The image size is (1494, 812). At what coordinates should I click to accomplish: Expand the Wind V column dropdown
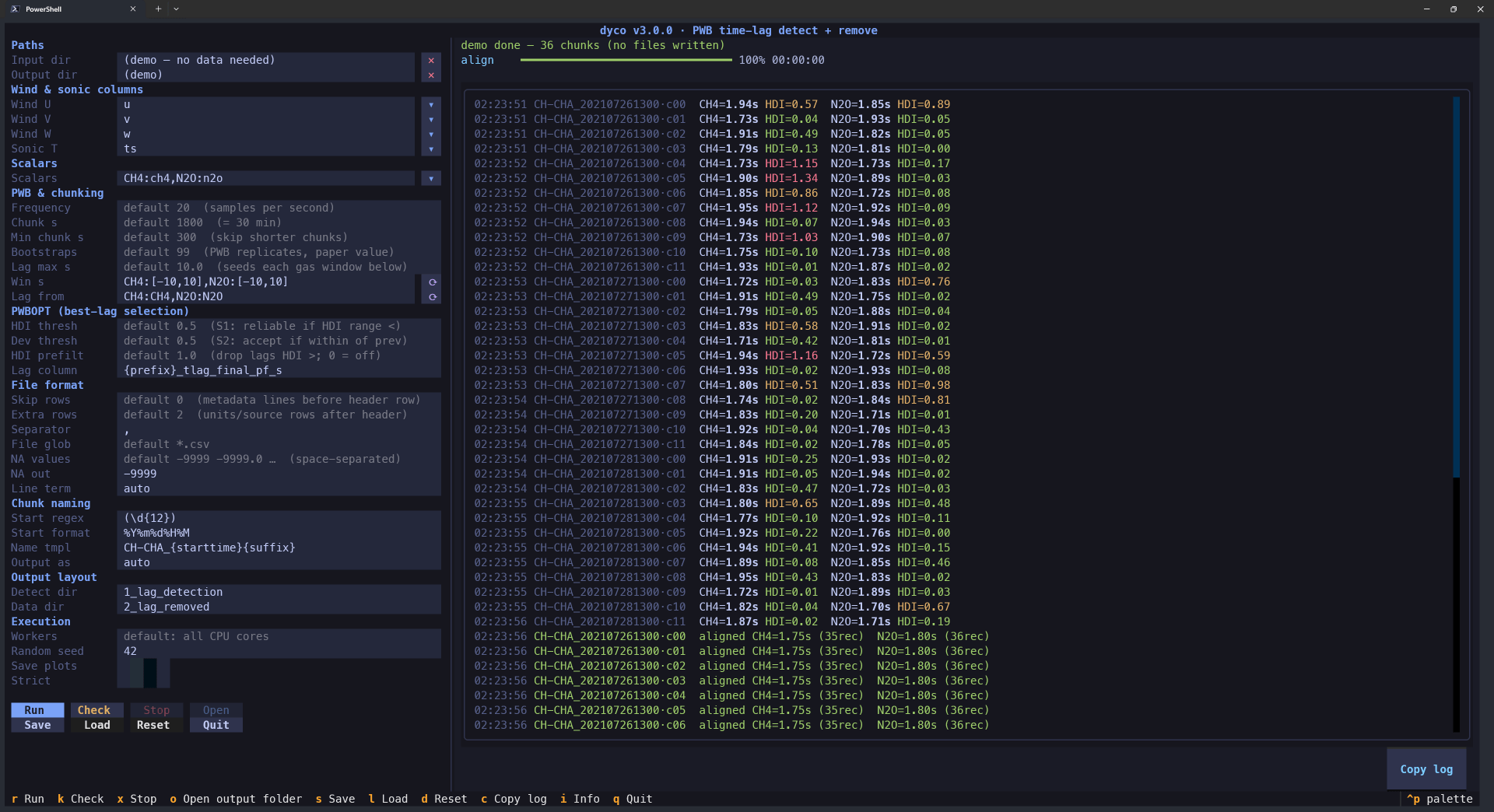[x=431, y=119]
